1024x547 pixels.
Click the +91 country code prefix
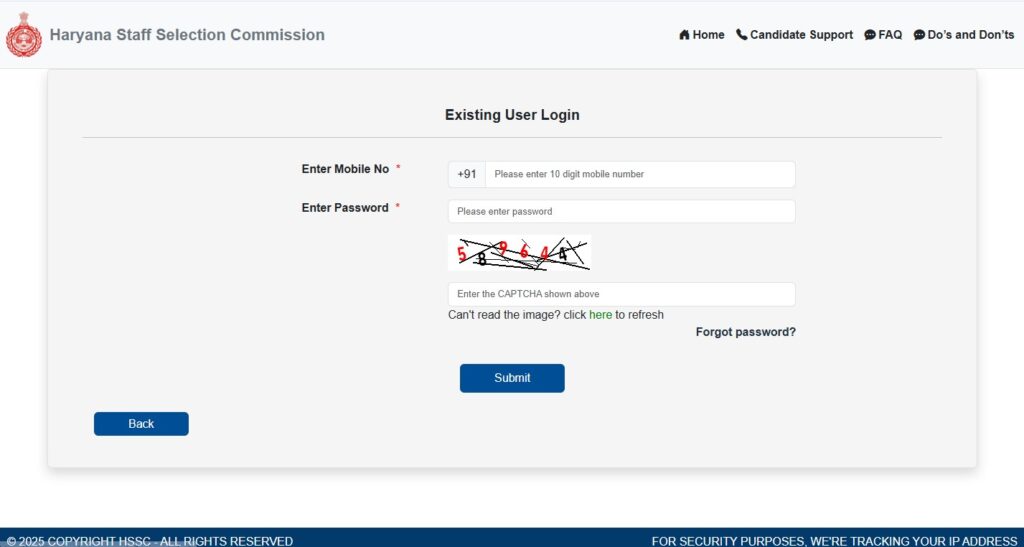[467, 174]
